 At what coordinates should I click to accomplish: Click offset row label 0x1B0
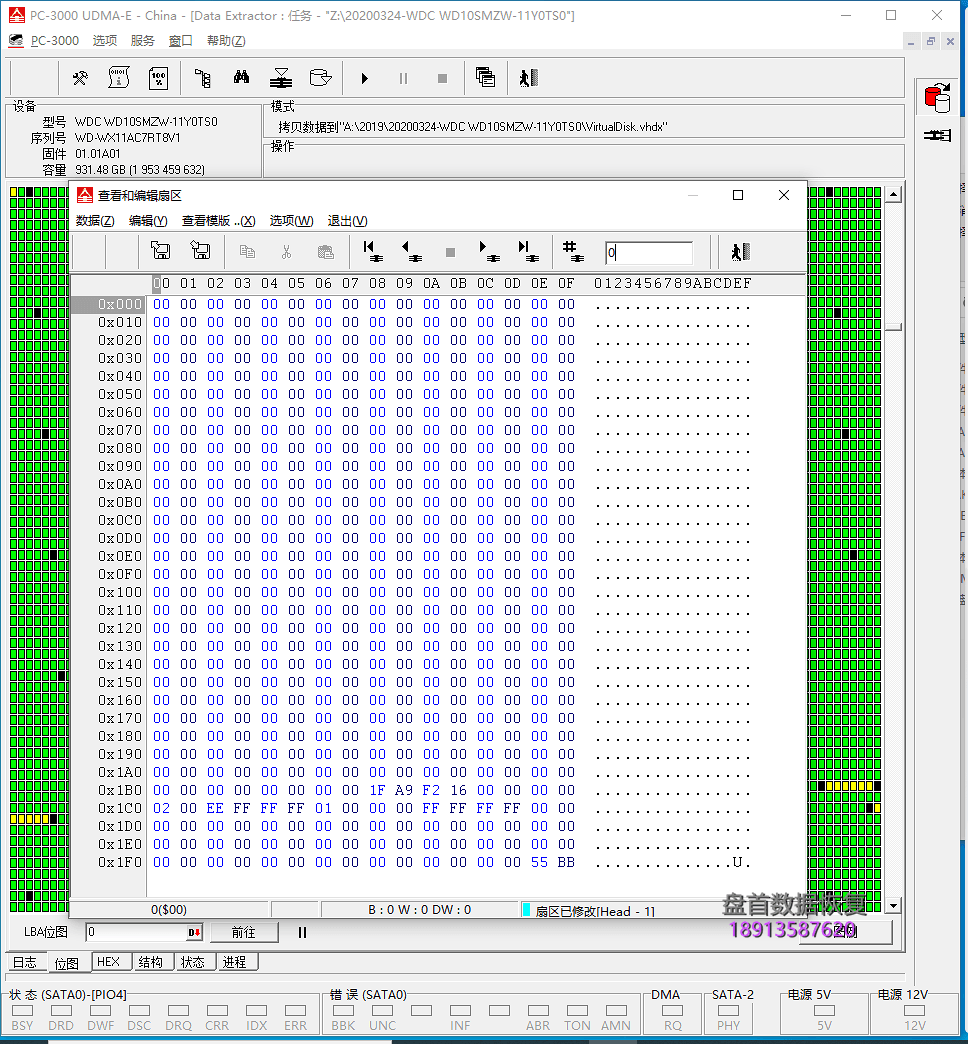click(x=120, y=790)
